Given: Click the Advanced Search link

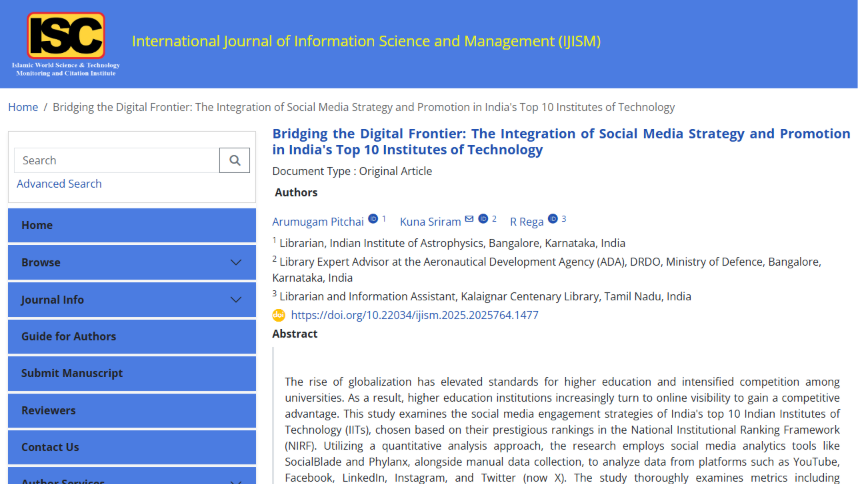Looking at the screenshot, I should (x=59, y=184).
